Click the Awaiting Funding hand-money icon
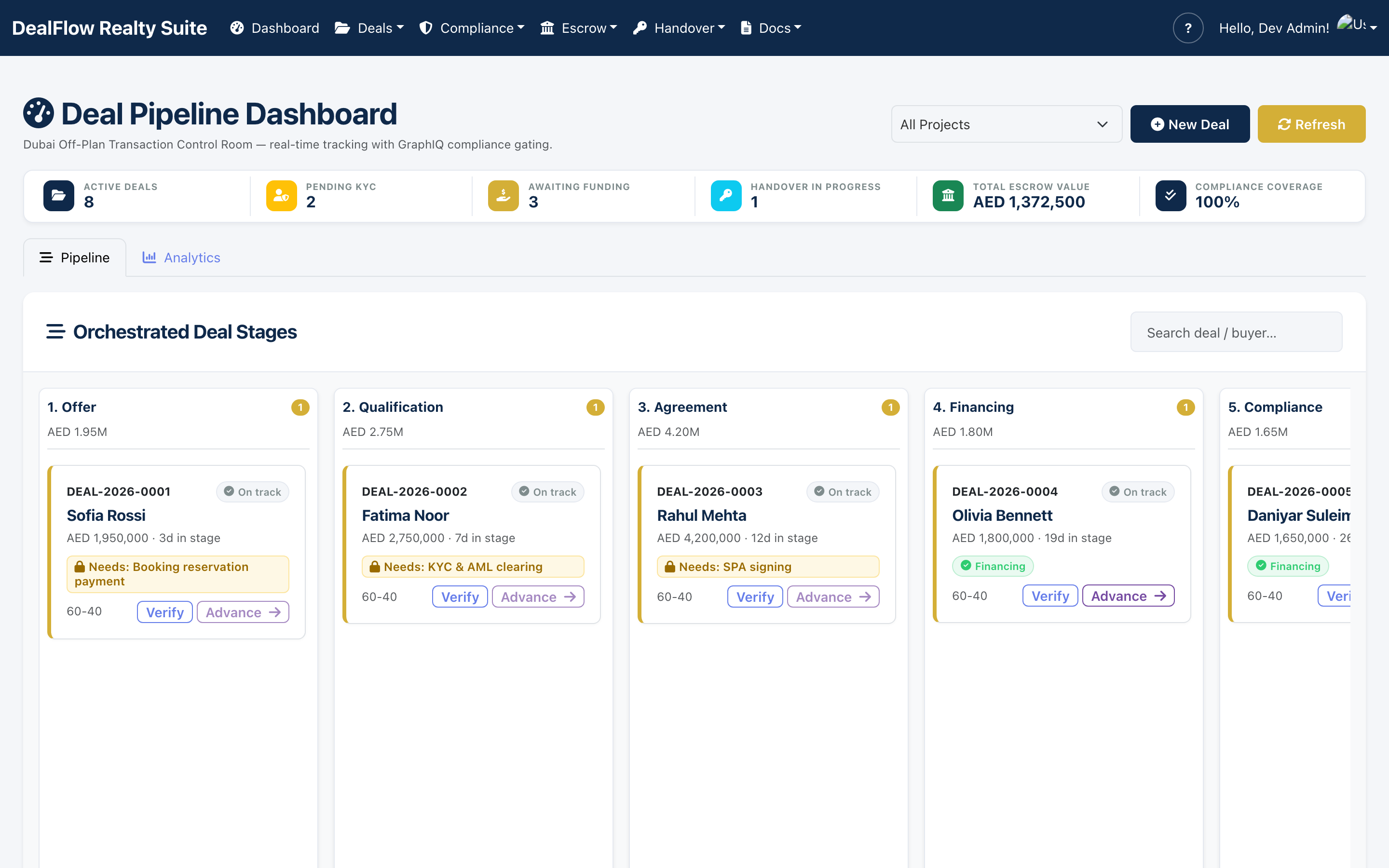 (x=504, y=195)
